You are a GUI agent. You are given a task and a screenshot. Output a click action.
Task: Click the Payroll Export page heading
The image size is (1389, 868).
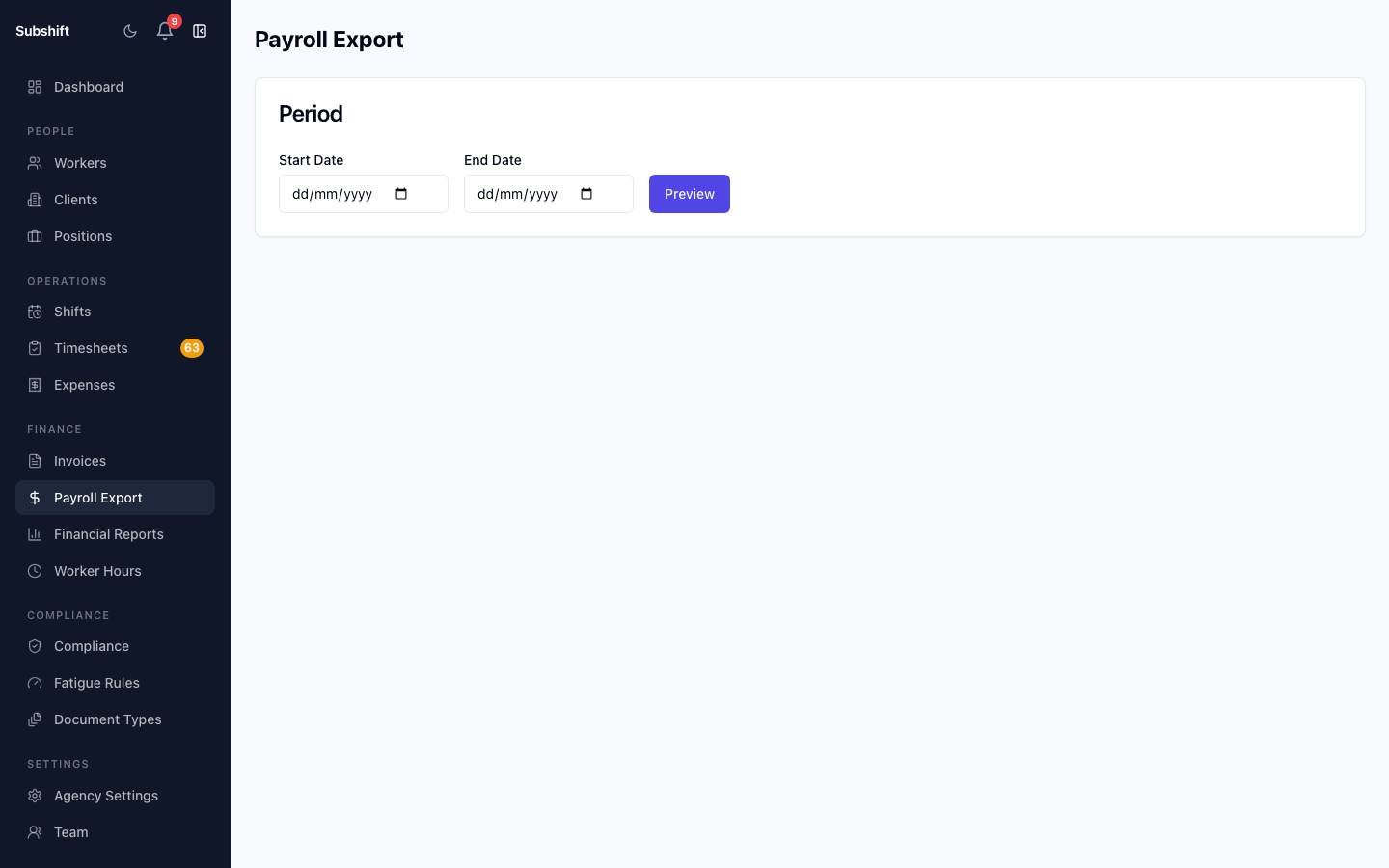click(x=329, y=40)
